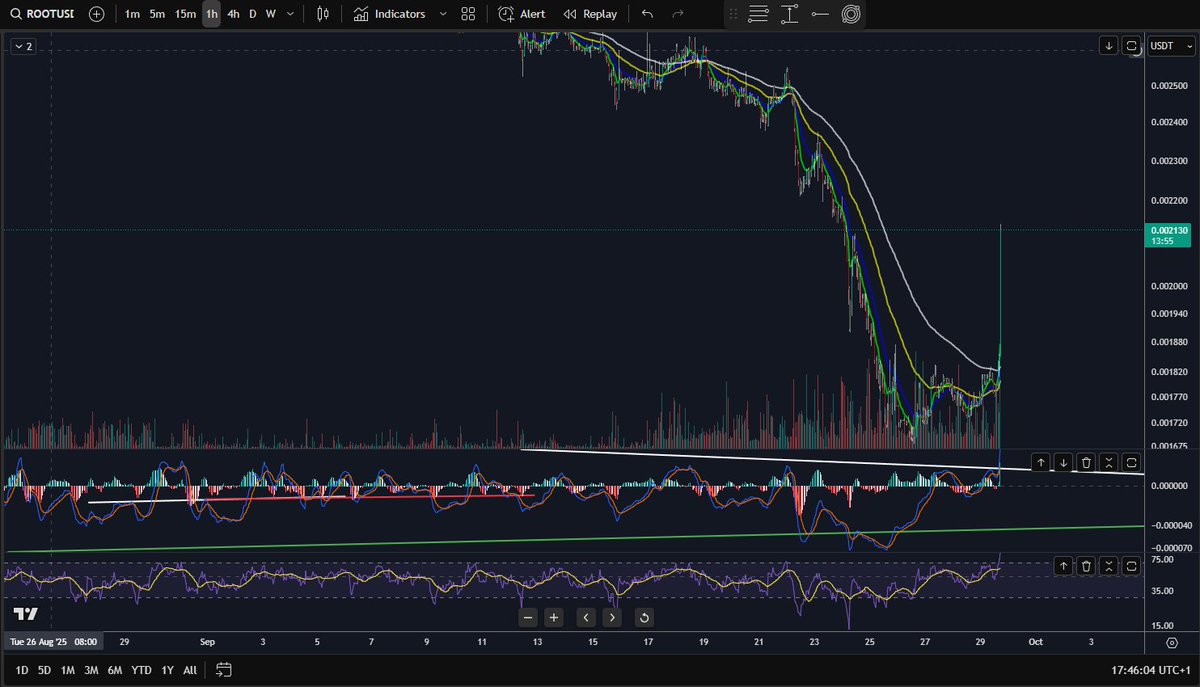Screen dimensions: 1200x687
Task: Collapse the RSI pane
Action: 1109,566
